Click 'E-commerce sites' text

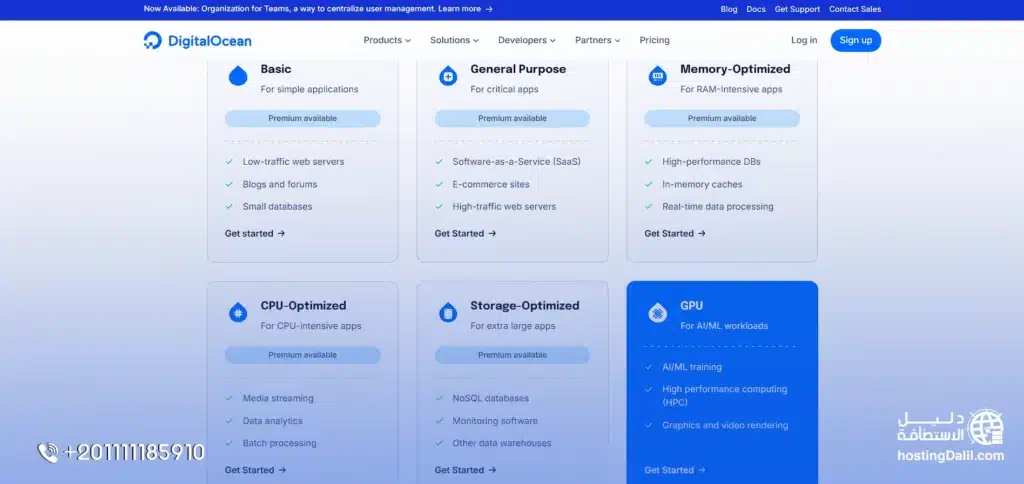pyautogui.click(x=491, y=184)
